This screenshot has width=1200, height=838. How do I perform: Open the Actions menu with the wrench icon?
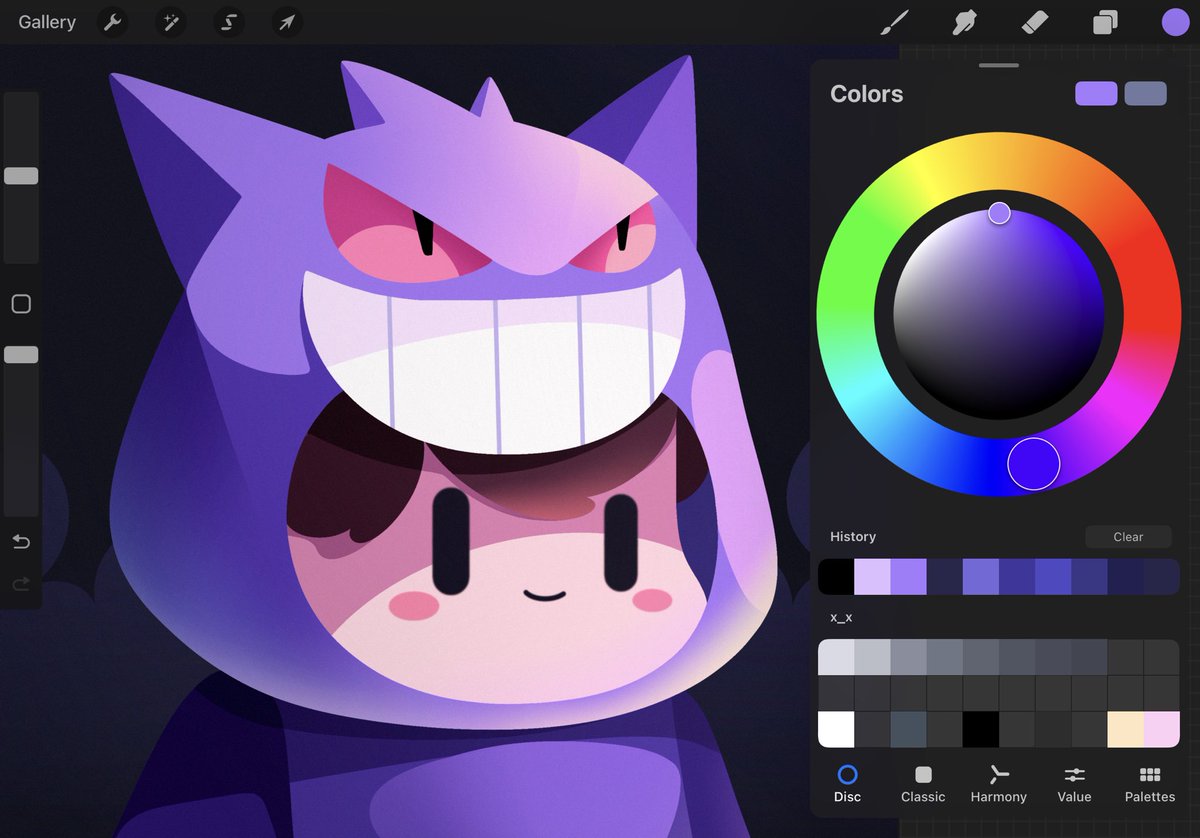point(111,22)
